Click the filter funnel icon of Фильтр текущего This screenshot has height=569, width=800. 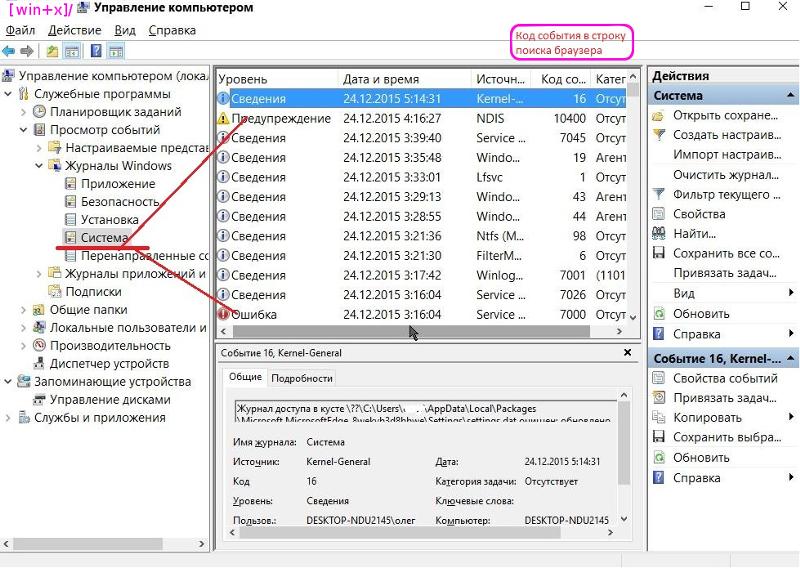coord(659,194)
